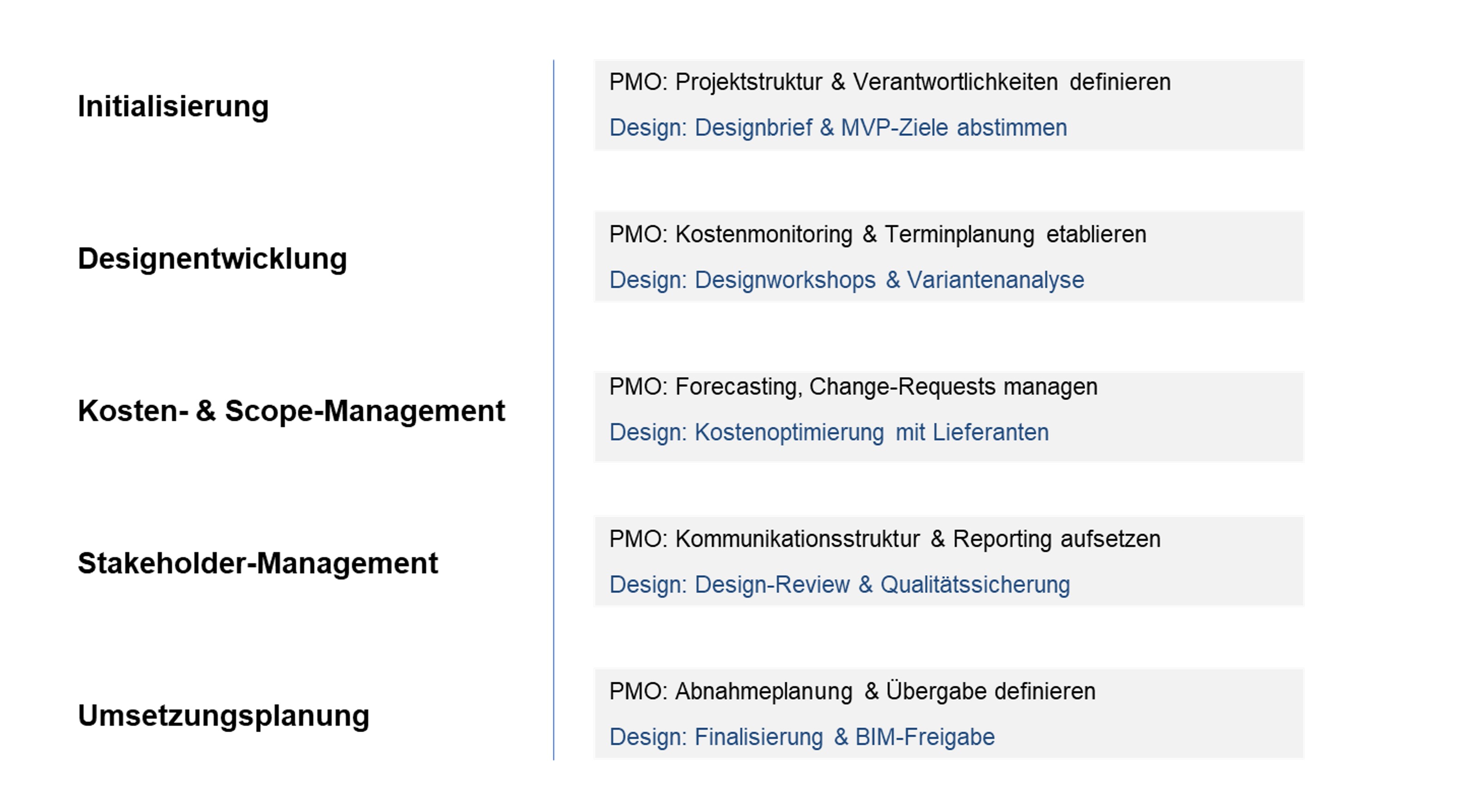Click the word BIM-Freigabe in last box
Image resolution: width=1464 pixels, height=812 pixels.
click(x=925, y=737)
